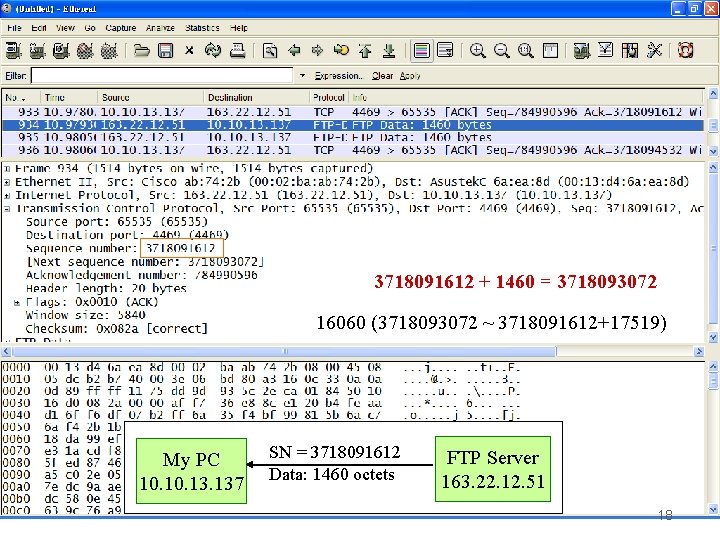
Task: Reload the capture file icon
Action: coord(213,50)
